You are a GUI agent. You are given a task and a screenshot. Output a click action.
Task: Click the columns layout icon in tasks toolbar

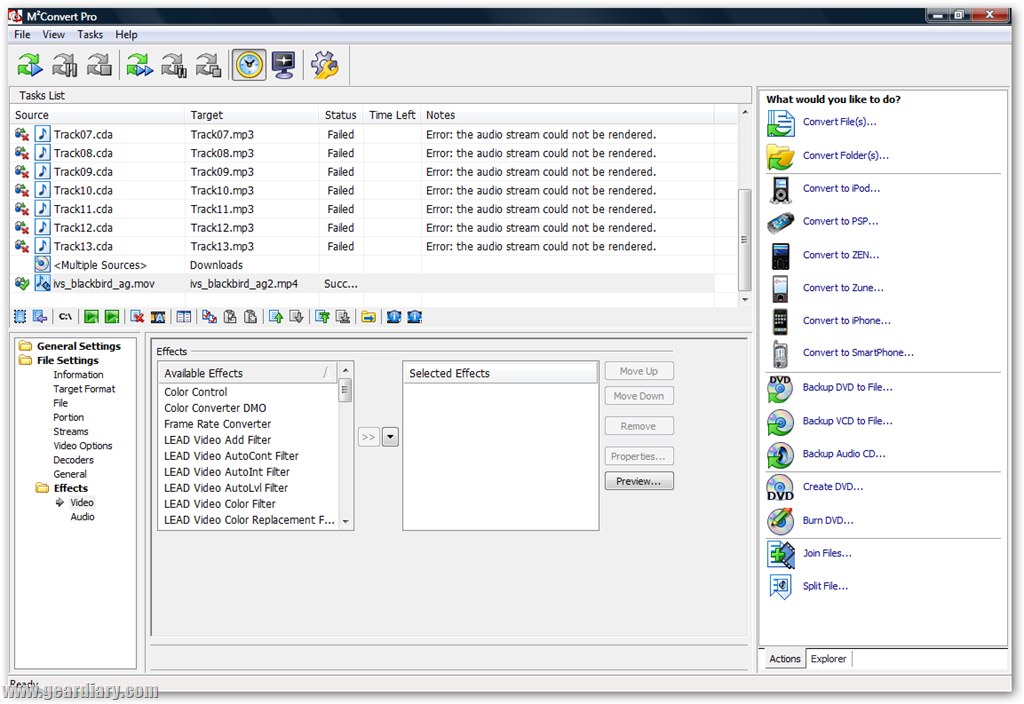pyautogui.click(x=184, y=317)
